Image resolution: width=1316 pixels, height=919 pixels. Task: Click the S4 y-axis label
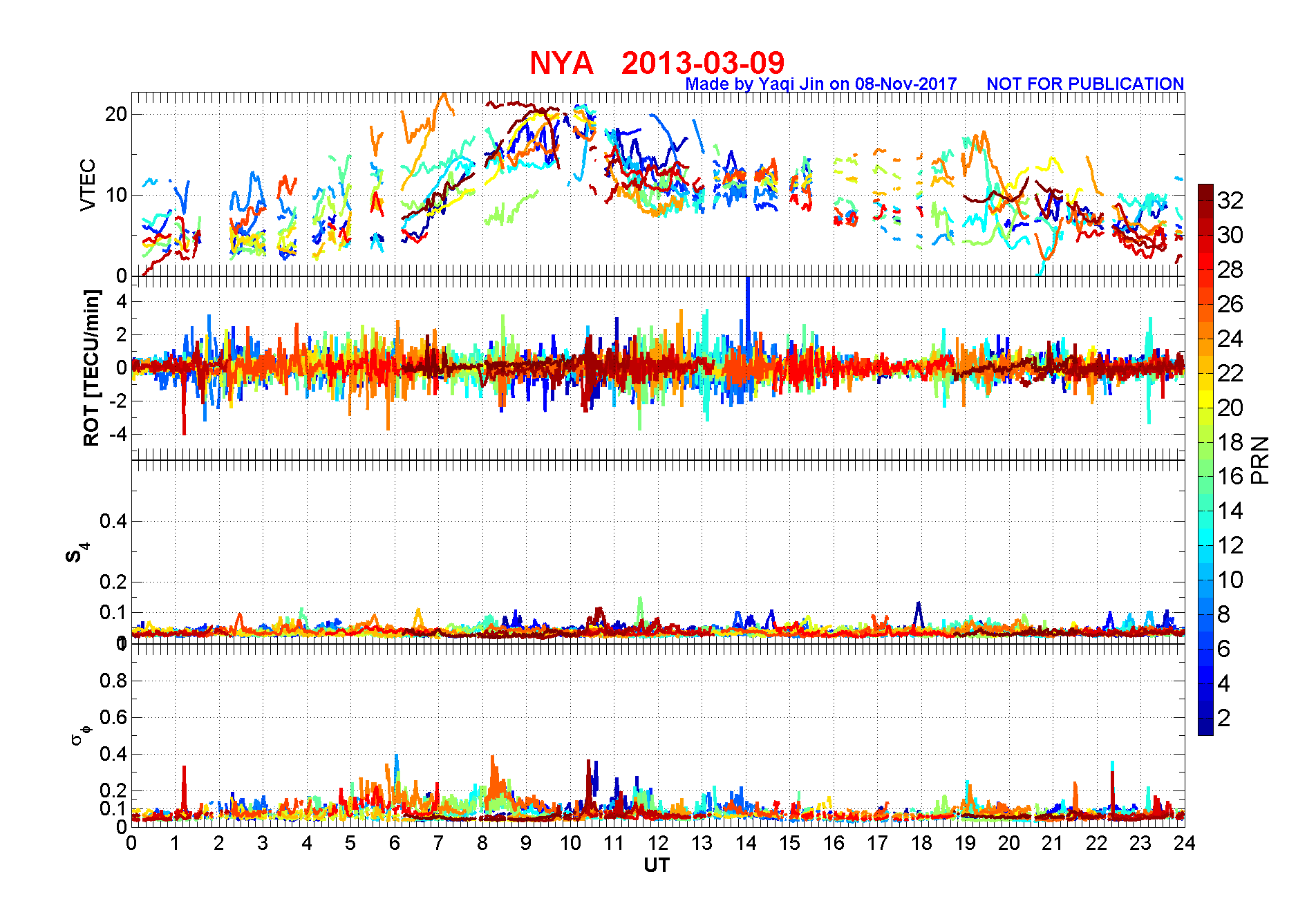coord(77,553)
